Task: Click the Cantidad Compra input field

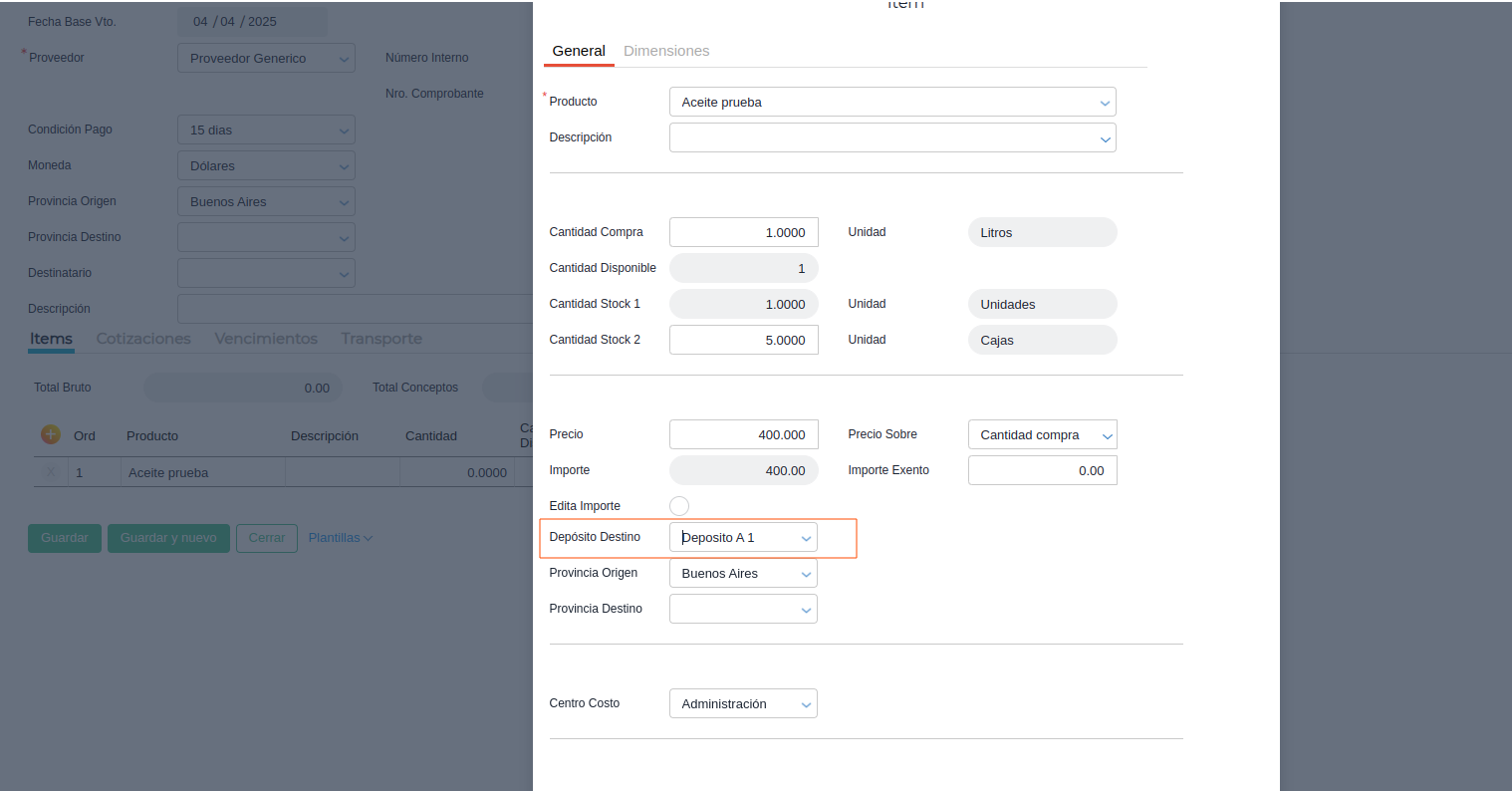Action: (743, 233)
